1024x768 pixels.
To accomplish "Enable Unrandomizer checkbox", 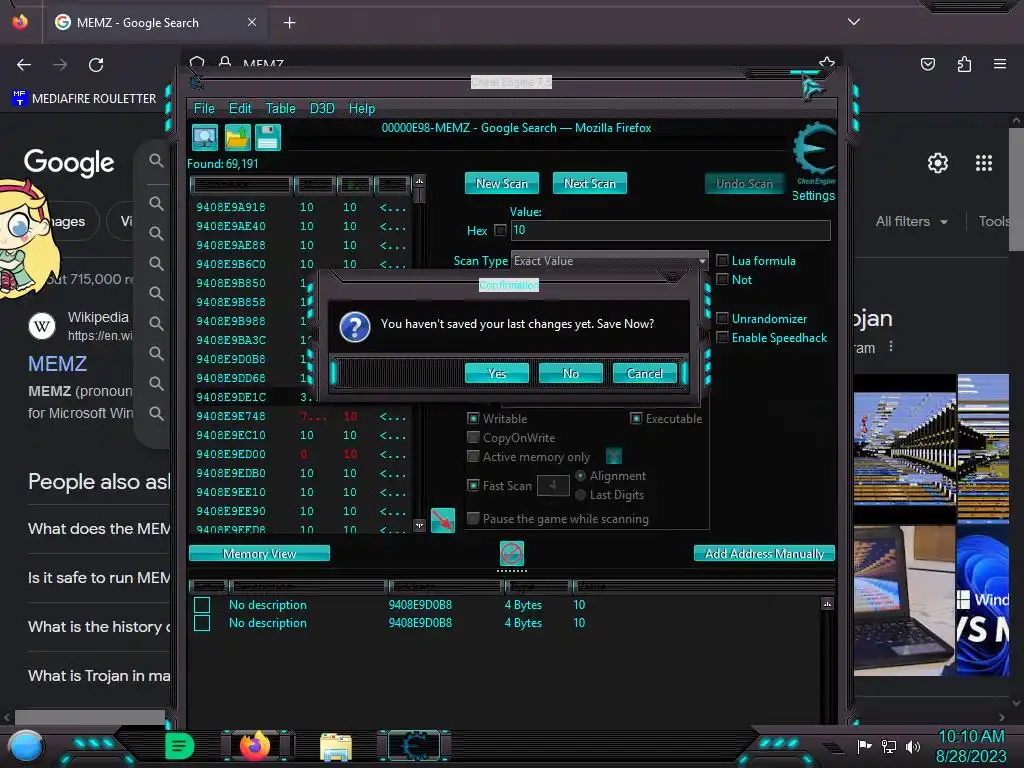I will [x=722, y=319].
